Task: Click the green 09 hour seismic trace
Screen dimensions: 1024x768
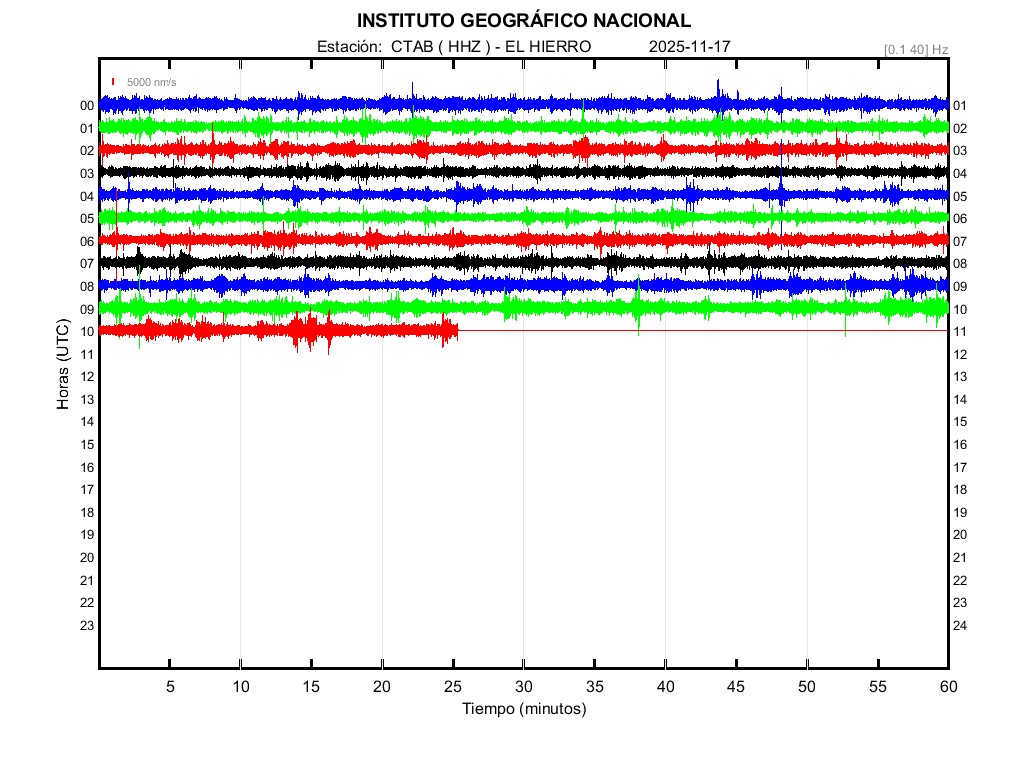Action: click(500, 307)
